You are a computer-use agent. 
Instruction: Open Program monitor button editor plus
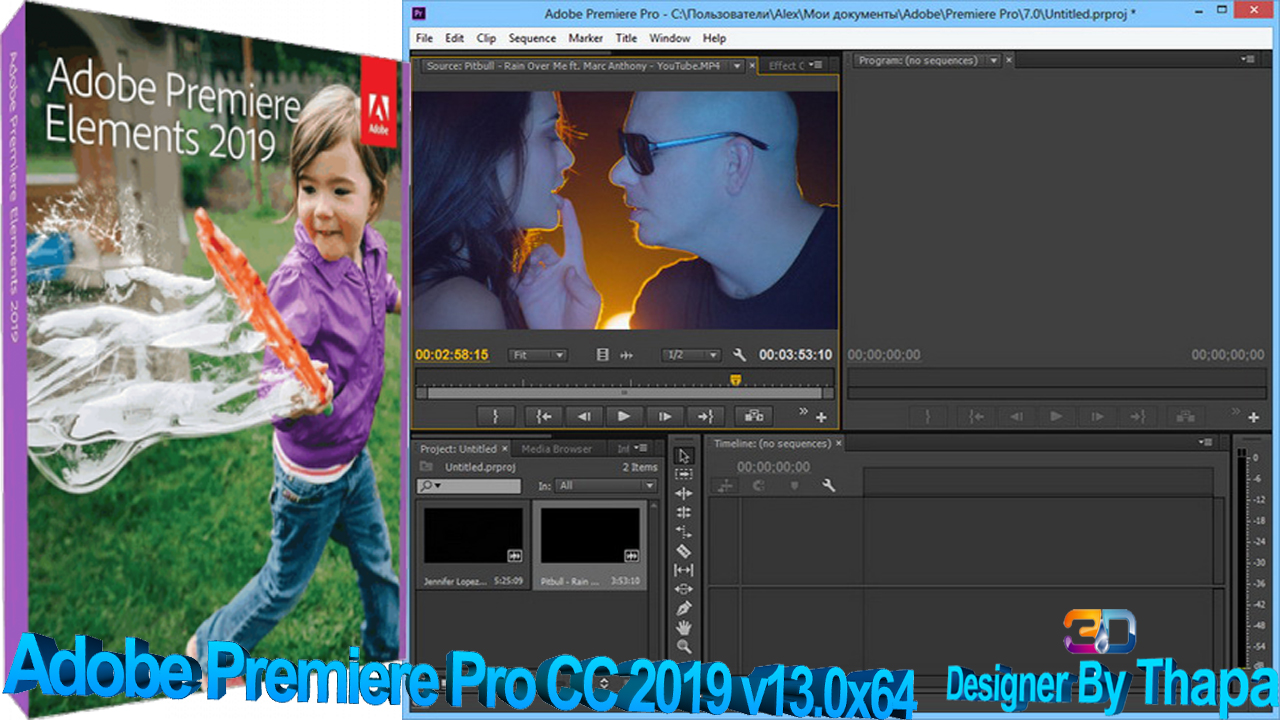click(1253, 417)
